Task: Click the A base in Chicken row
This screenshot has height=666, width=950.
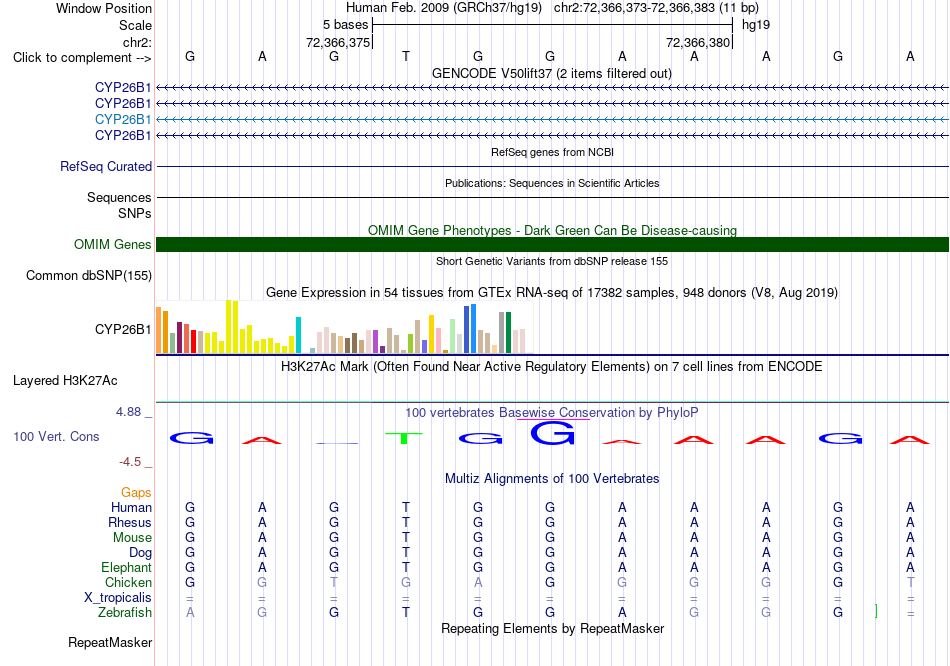Action: (x=478, y=582)
